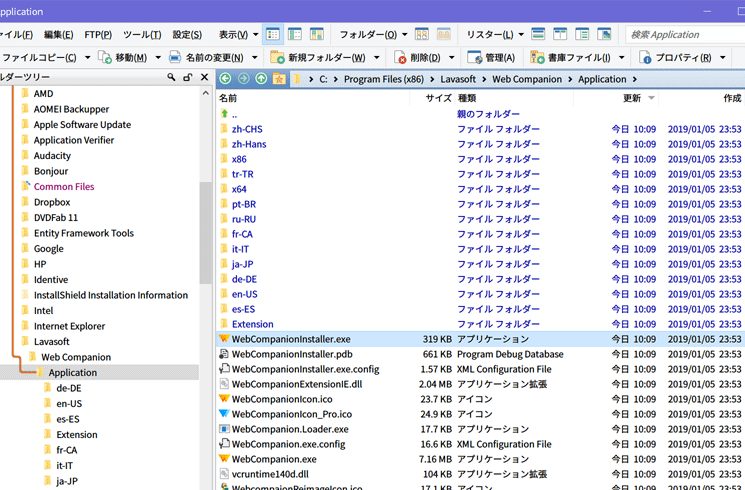Open the 設定 menu
This screenshot has width=745, height=490.
[187, 35]
